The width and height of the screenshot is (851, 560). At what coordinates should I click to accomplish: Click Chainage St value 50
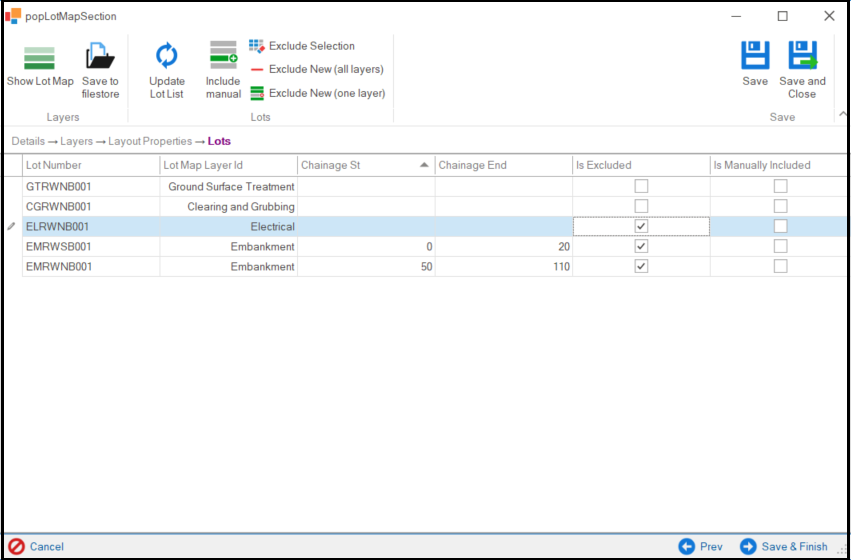pos(366,267)
